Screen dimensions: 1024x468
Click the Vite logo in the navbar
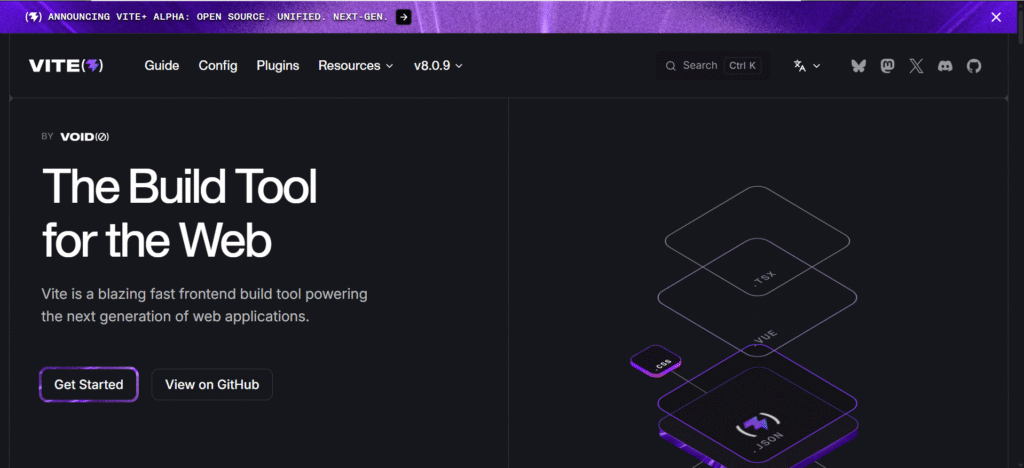click(66, 66)
